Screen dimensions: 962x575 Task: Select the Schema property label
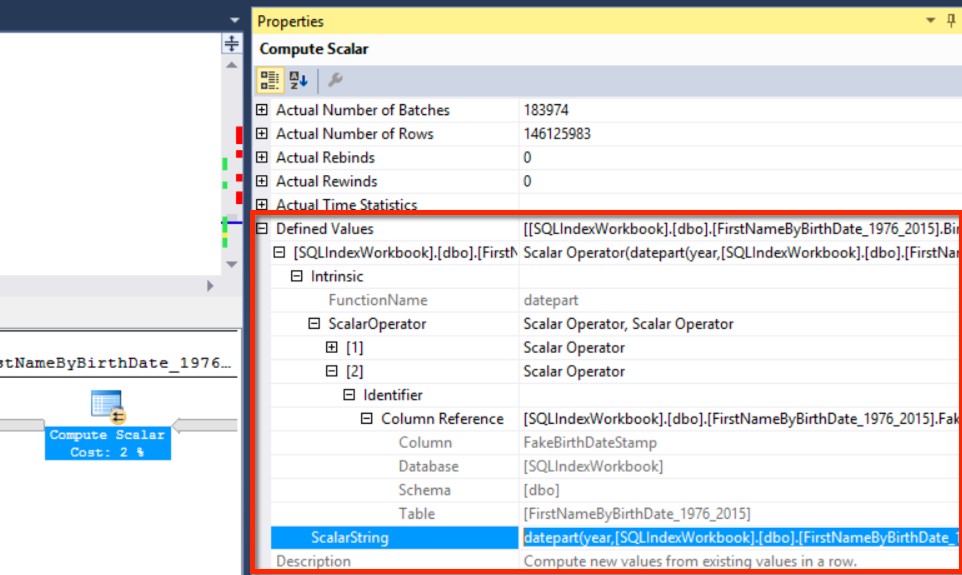click(x=425, y=490)
